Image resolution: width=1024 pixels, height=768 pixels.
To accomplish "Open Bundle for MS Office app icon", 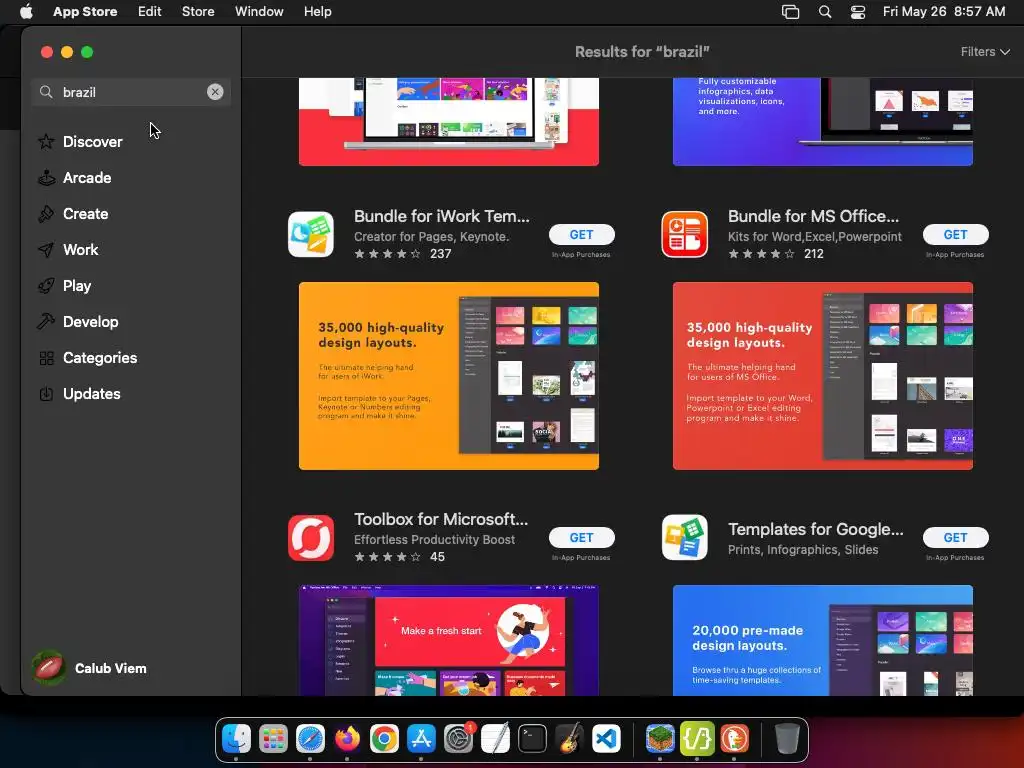I will coord(684,234).
